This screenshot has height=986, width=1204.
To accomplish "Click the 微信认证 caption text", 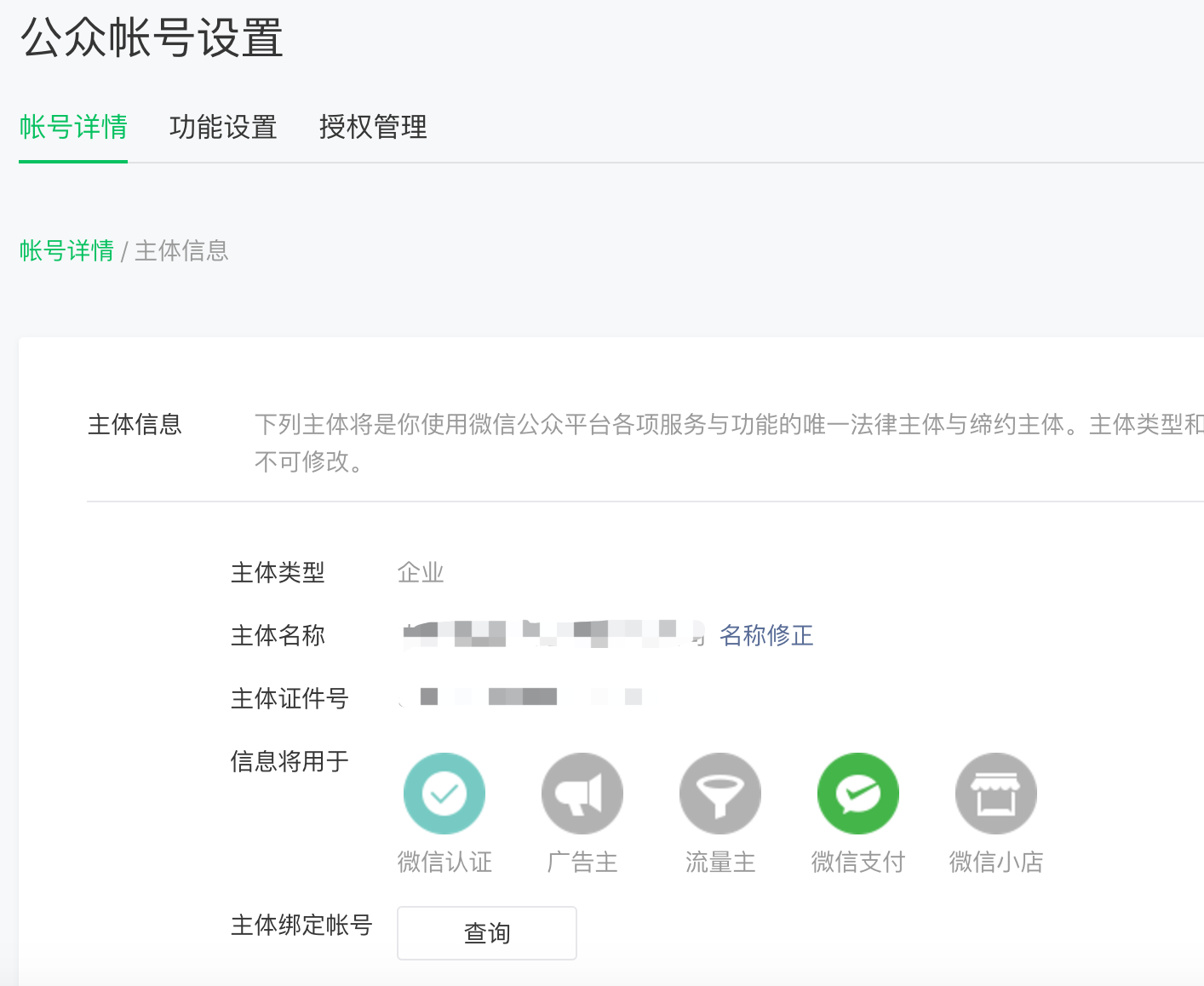I will 444,862.
